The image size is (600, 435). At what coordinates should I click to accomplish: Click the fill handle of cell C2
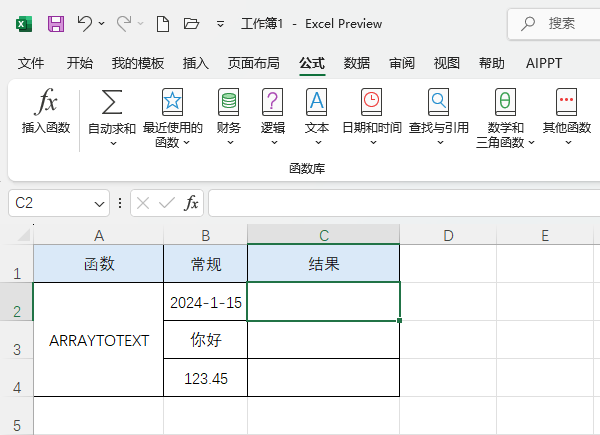click(399, 321)
